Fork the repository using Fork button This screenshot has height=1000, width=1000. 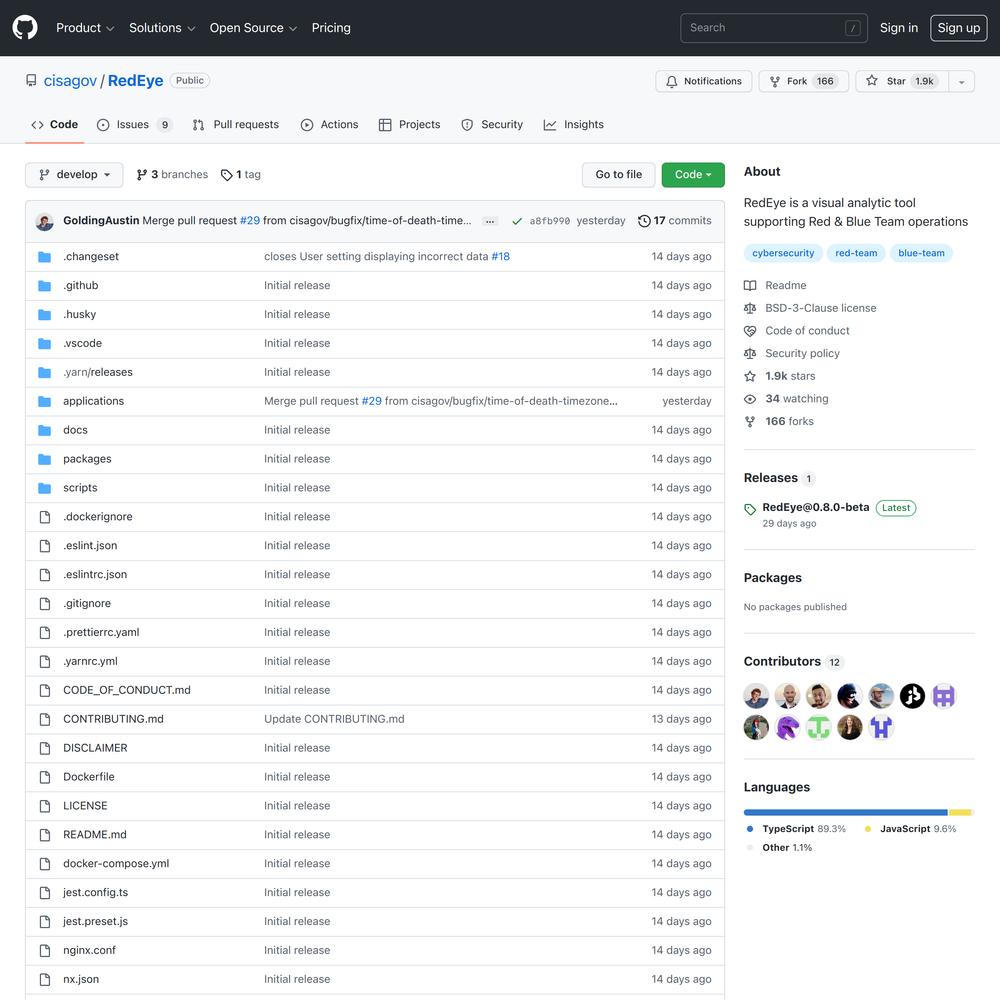click(803, 81)
